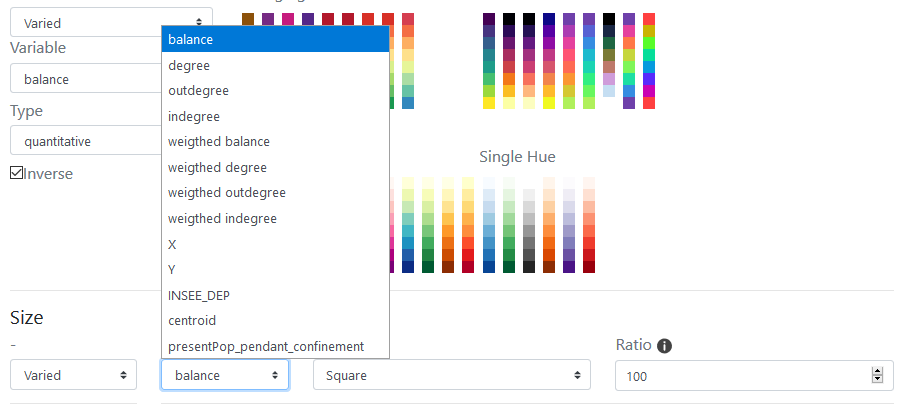The width and height of the screenshot is (899, 411).
Task: Open the Size Varied dropdown
Action: (73, 375)
